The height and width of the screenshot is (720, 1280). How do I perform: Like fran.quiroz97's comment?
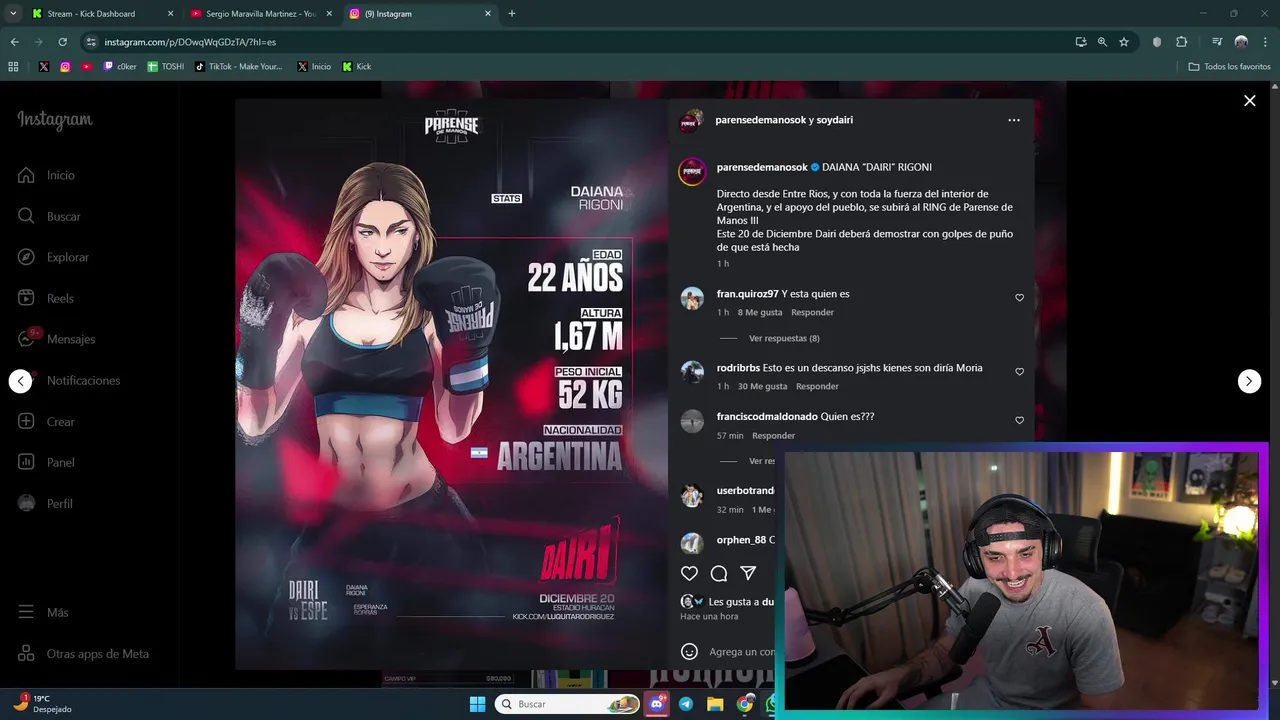click(1019, 298)
